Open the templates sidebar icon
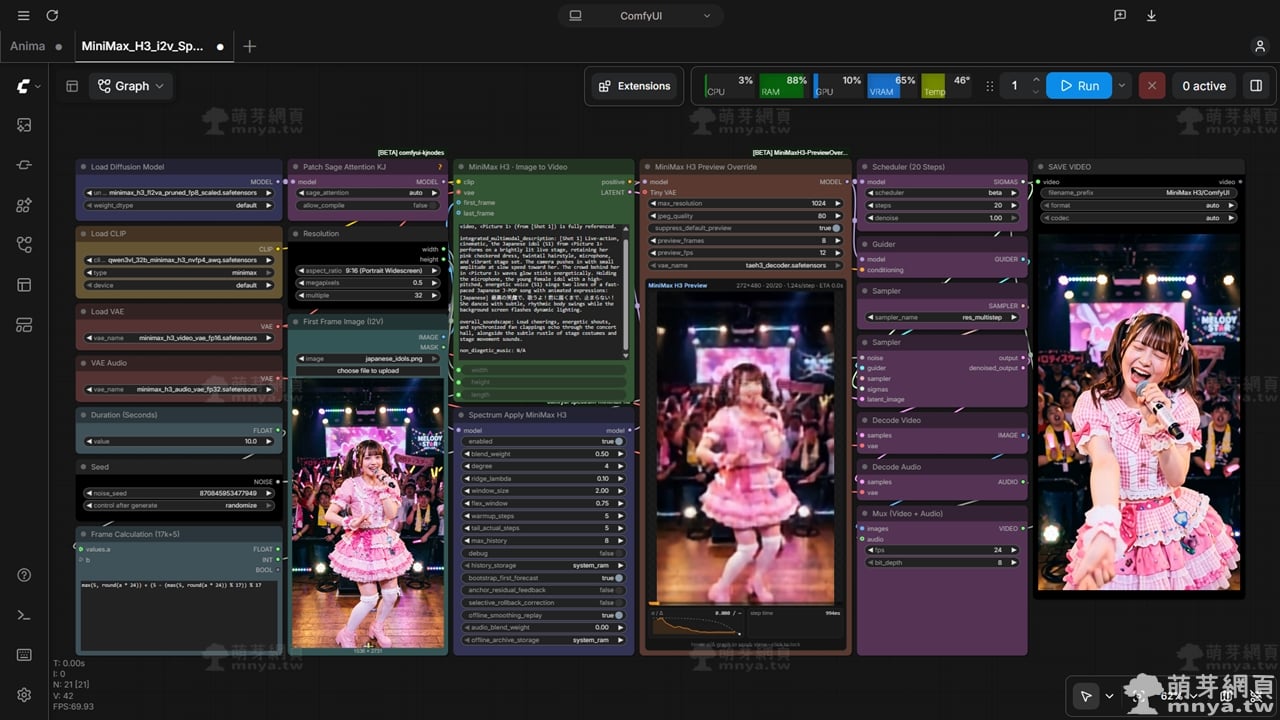 click(x=24, y=325)
